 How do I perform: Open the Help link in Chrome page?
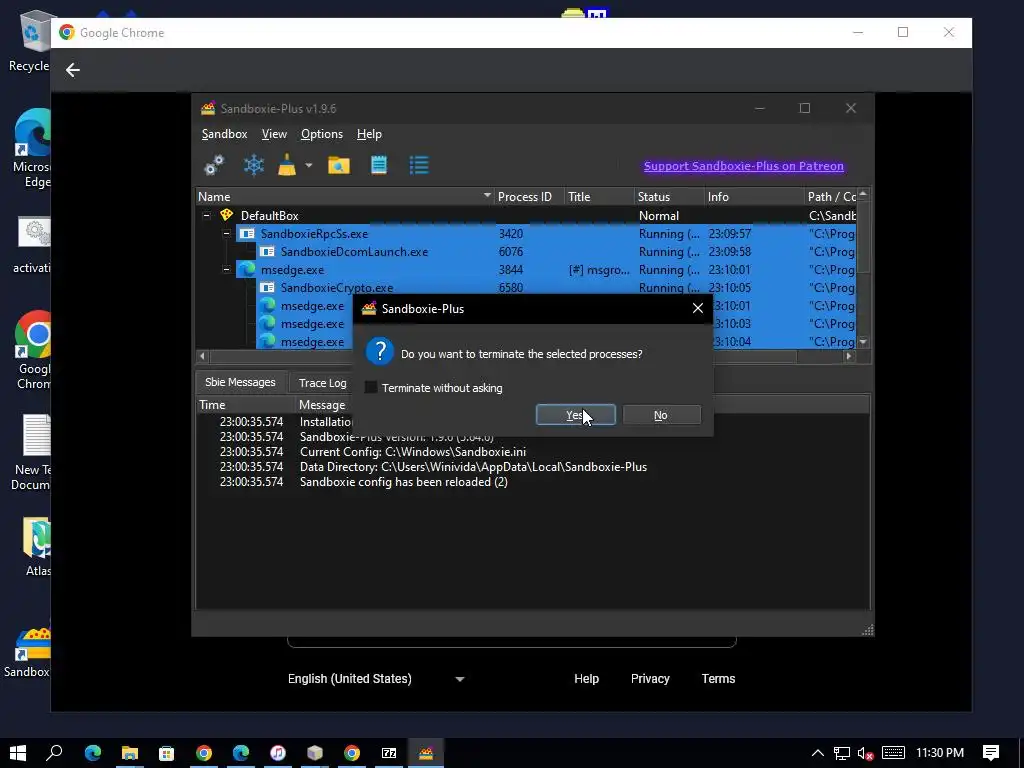tap(586, 679)
